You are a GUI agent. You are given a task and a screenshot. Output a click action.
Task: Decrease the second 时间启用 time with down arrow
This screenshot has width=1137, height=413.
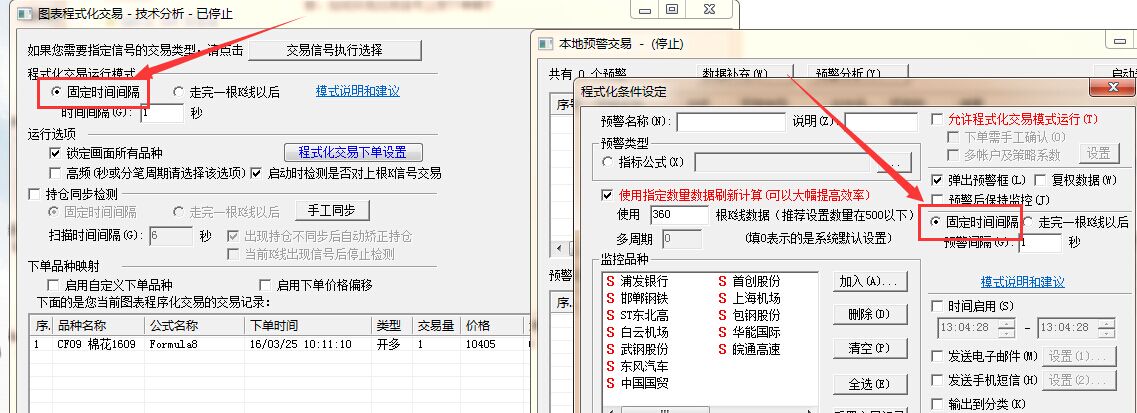(x=1105, y=333)
